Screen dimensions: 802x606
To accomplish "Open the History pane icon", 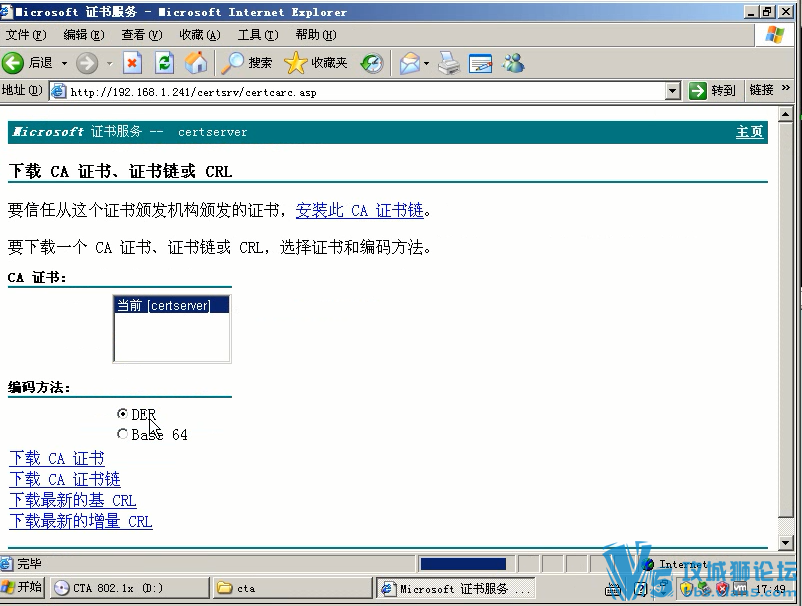I will pyautogui.click(x=372, y=63).
